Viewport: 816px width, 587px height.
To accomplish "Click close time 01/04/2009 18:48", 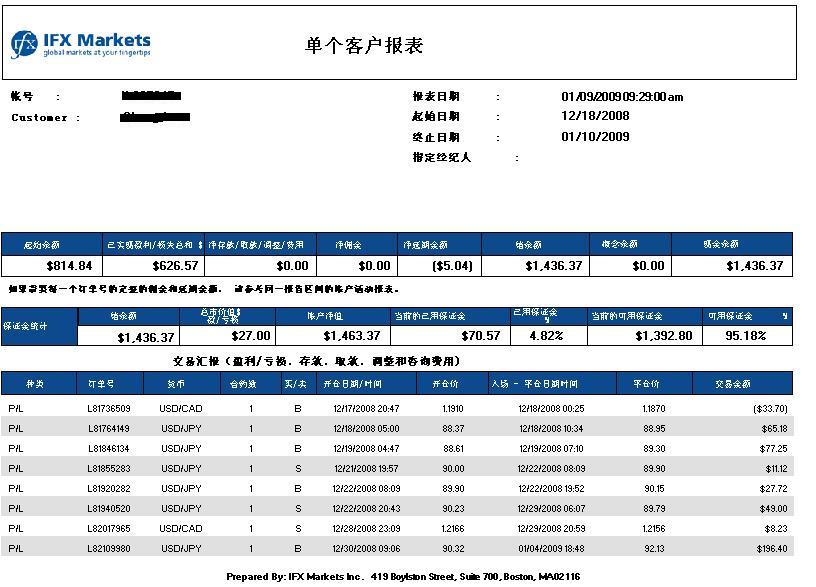I will click(551, 548).
